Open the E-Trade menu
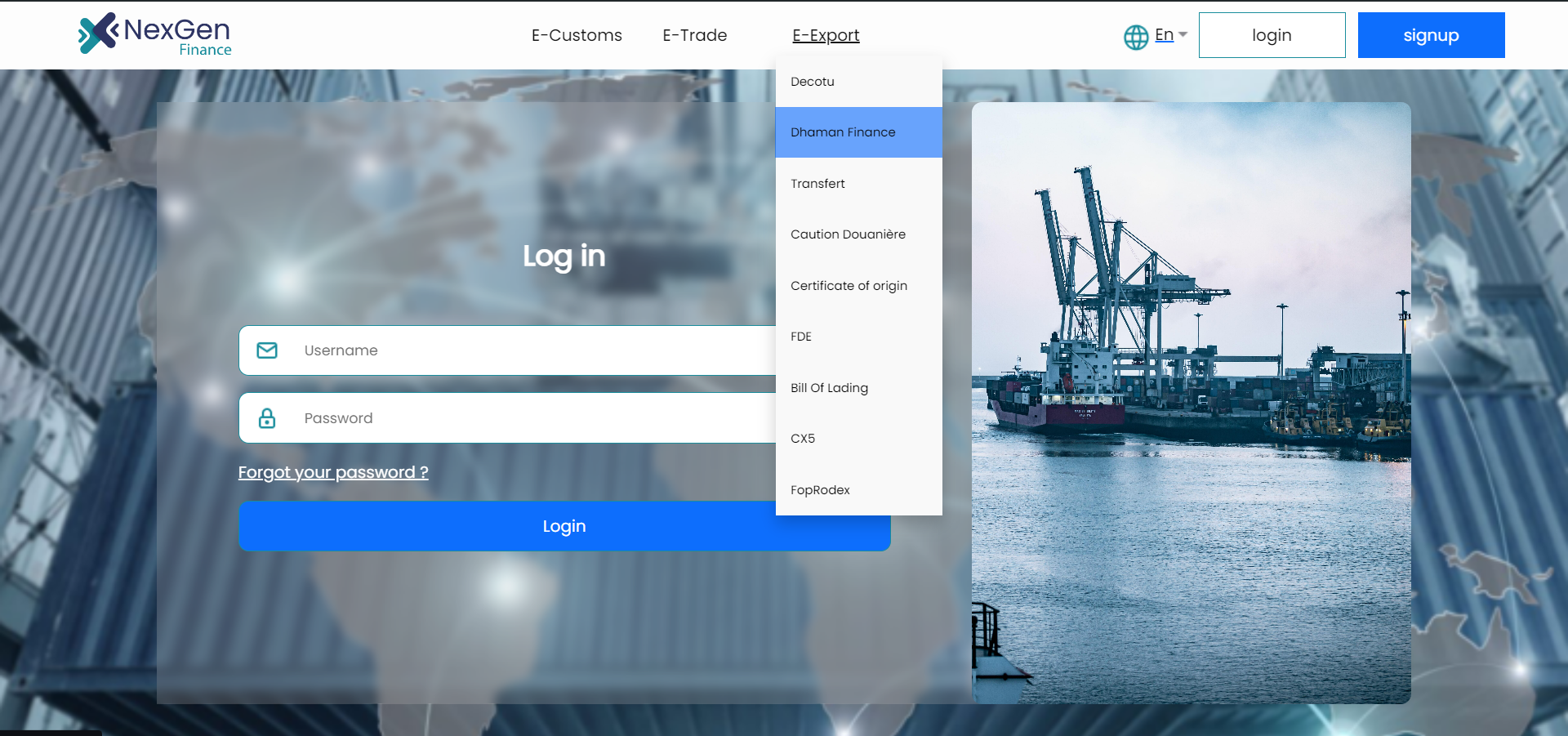 pos(694,35)
